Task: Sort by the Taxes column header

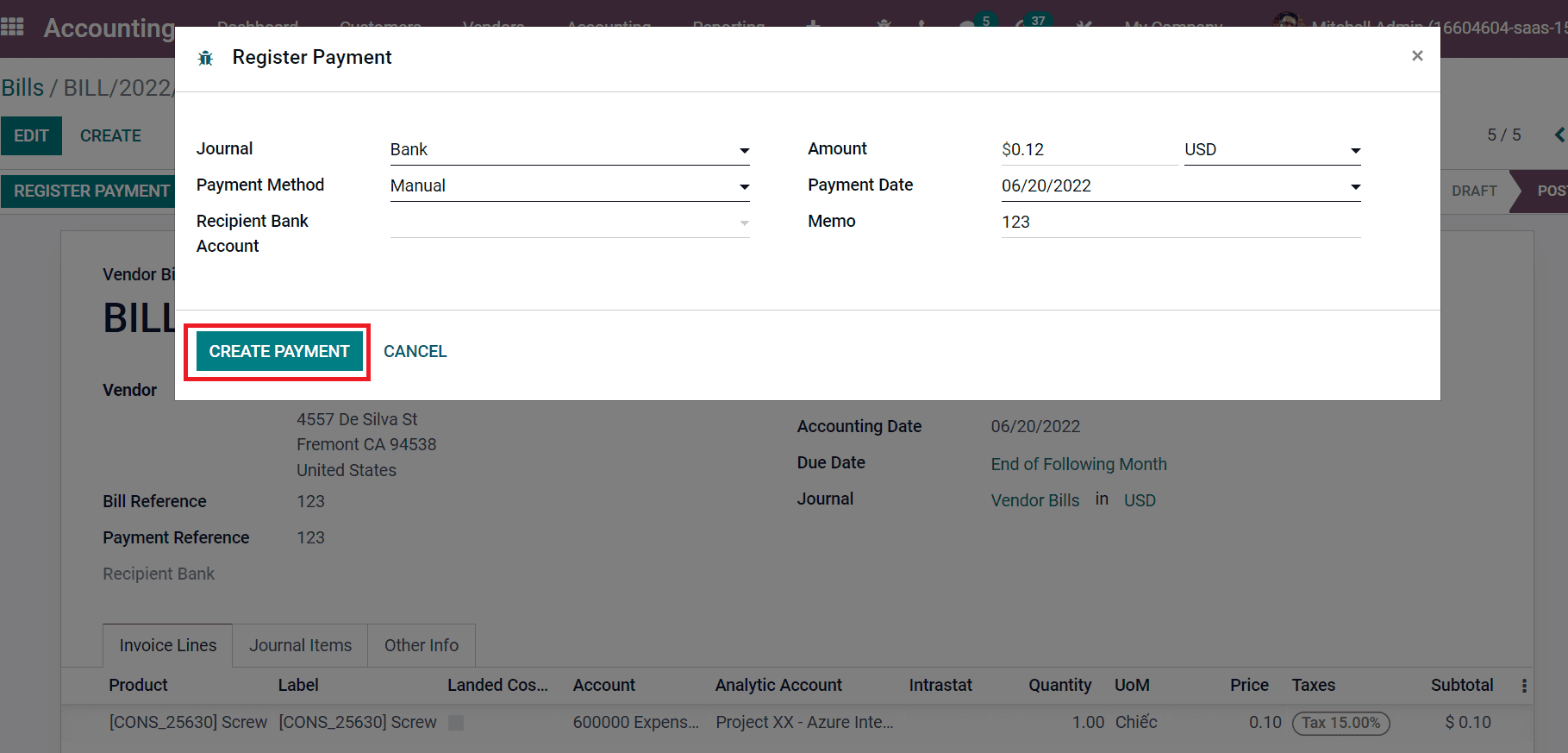Action: click(1313, 685)
